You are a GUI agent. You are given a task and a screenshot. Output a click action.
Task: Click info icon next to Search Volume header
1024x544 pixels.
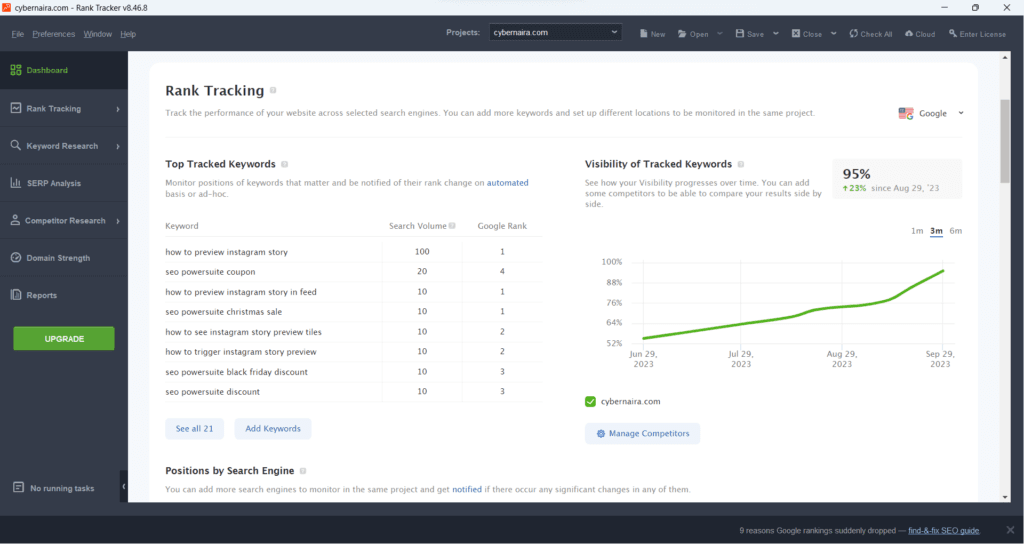tap(452, 226)
